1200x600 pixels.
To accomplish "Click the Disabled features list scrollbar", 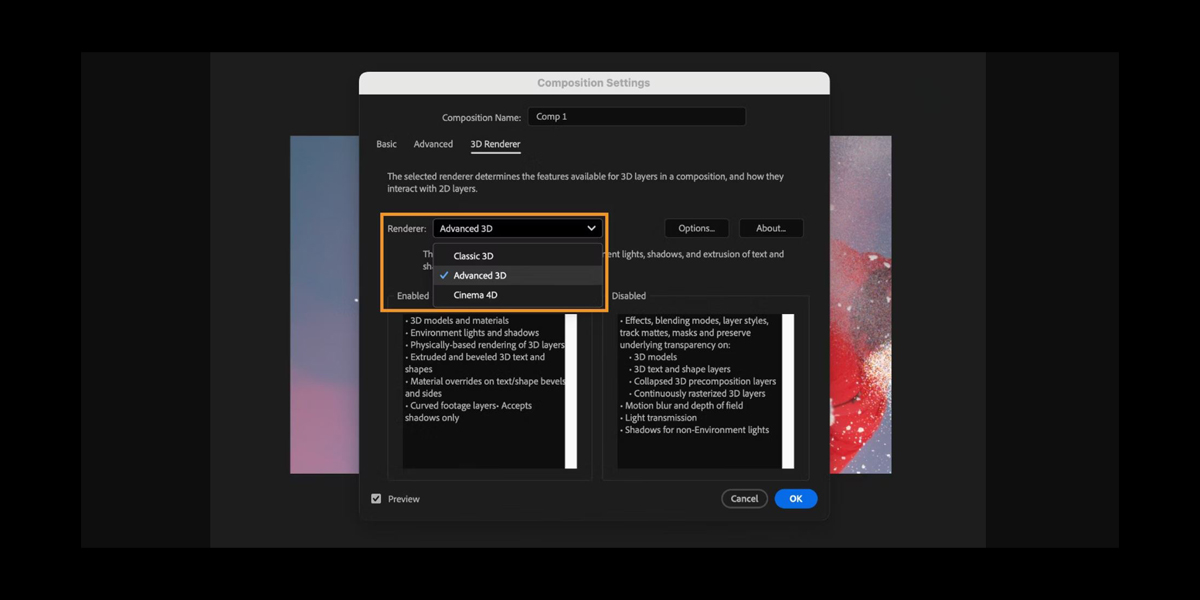I will coord(788,390).
